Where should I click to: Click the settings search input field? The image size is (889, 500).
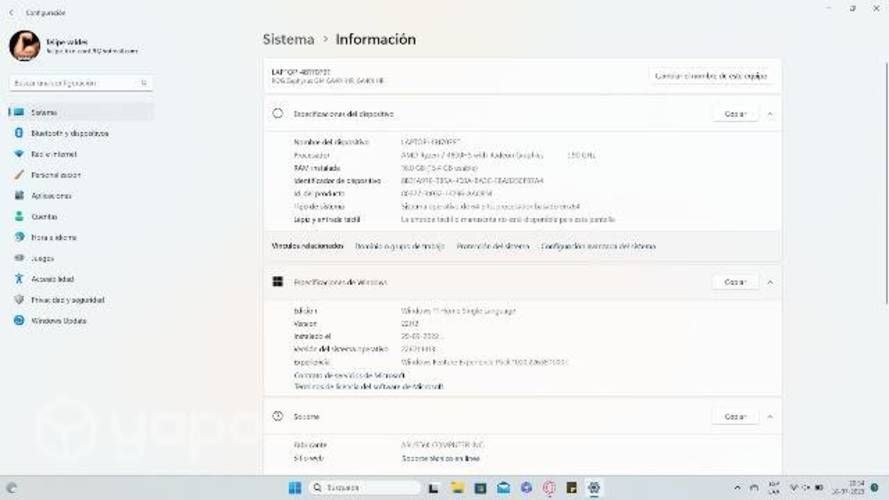point(81,83)
